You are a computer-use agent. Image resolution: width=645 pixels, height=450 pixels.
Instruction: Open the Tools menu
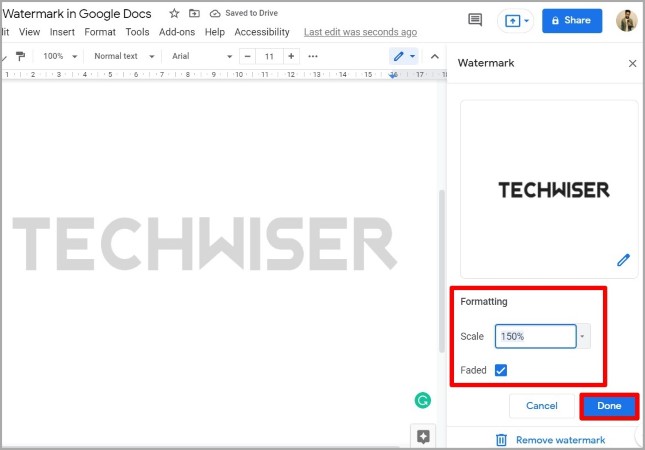tap(137, 32)
